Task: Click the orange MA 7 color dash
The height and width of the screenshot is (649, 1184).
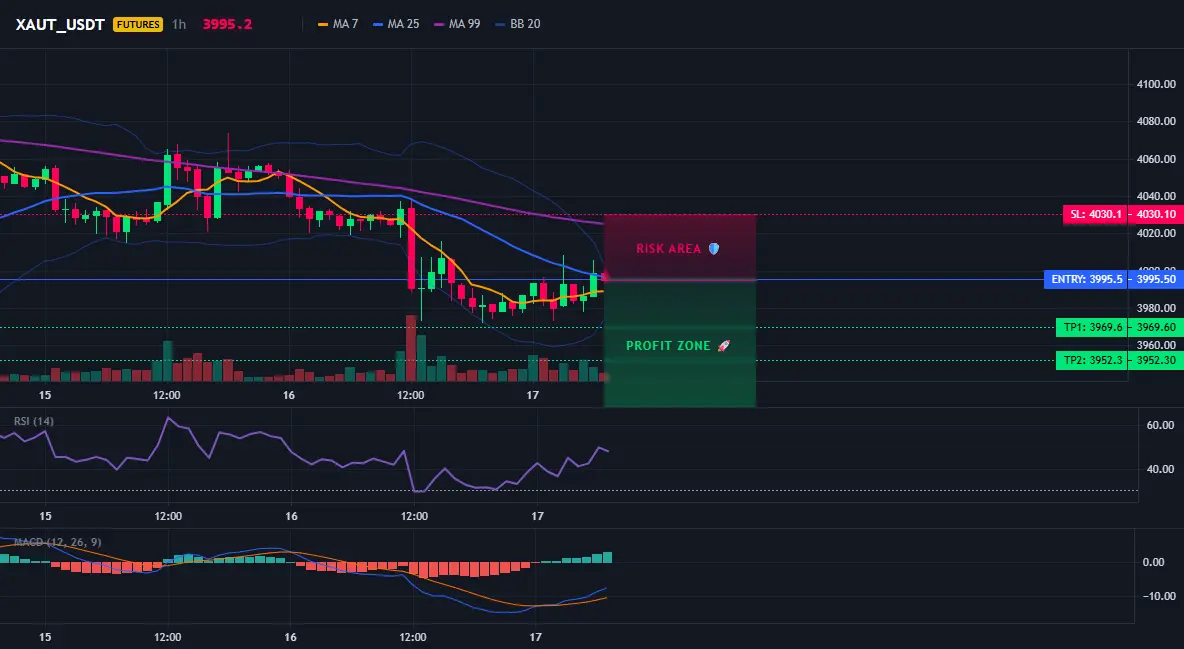Action: [x=323, y=24]
